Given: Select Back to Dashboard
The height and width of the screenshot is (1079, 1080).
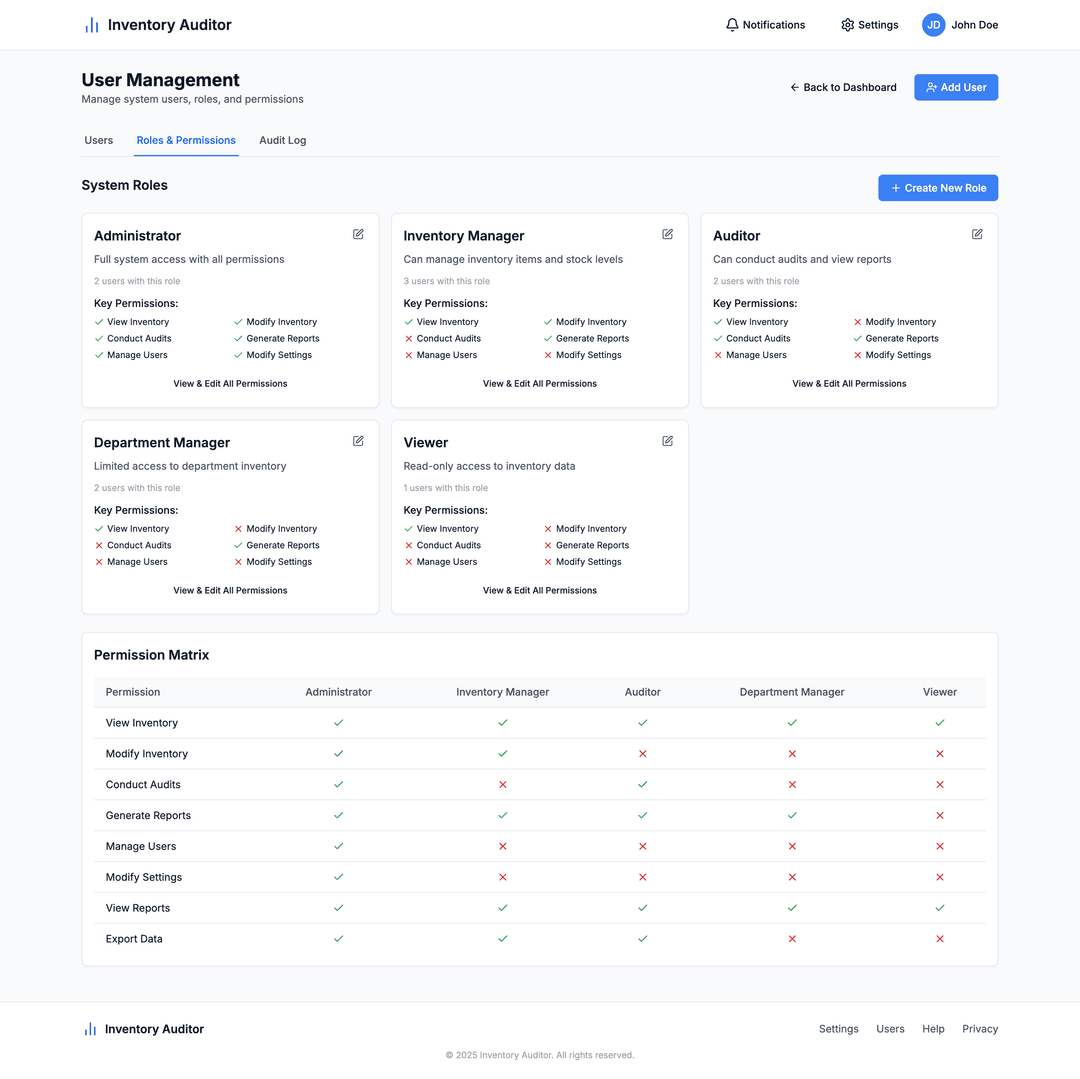Looking at the screenshot, I should pyautogui.click(x=843, y=87).
